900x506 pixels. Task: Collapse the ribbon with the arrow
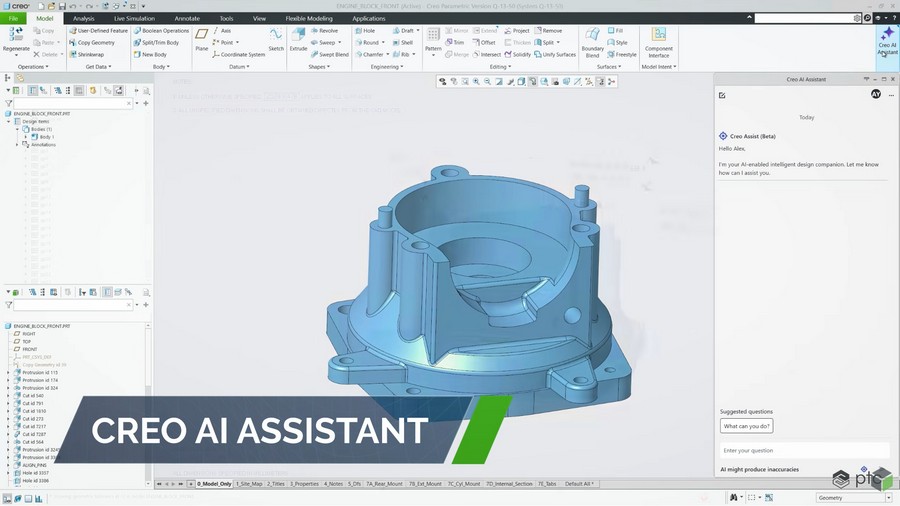[749, 18]
